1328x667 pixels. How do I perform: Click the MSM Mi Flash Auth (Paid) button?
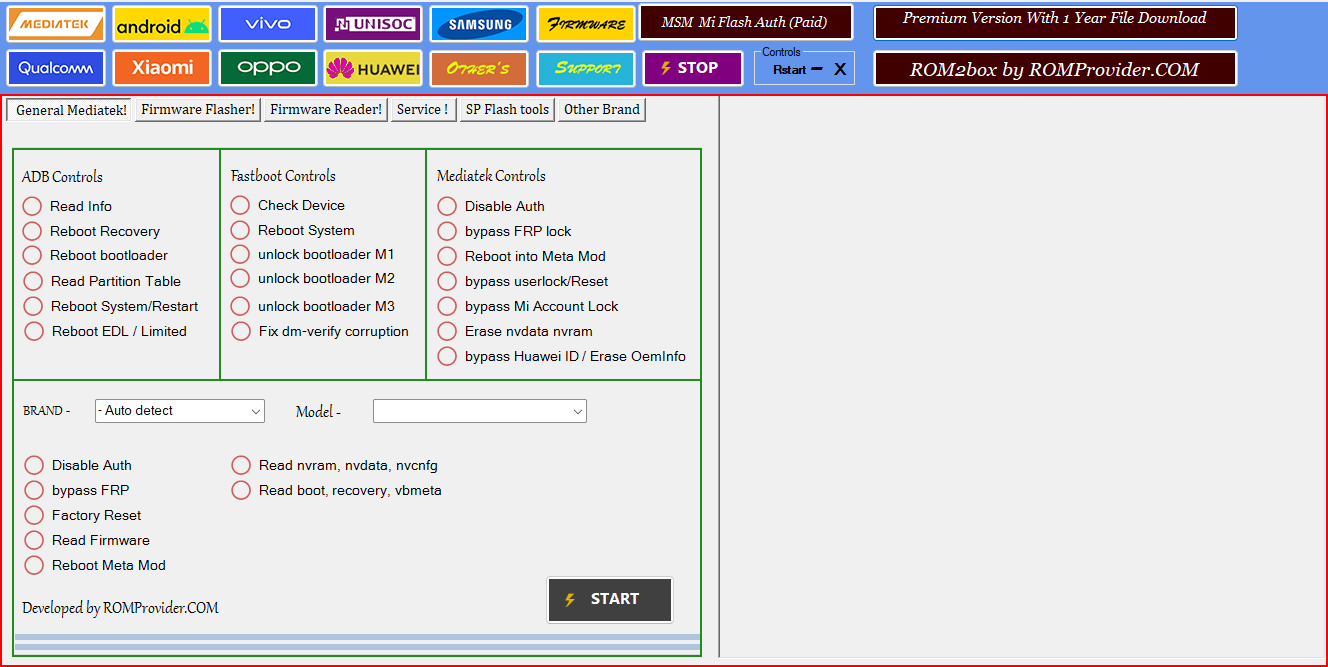pyautogui.click(x=746, y=22)
